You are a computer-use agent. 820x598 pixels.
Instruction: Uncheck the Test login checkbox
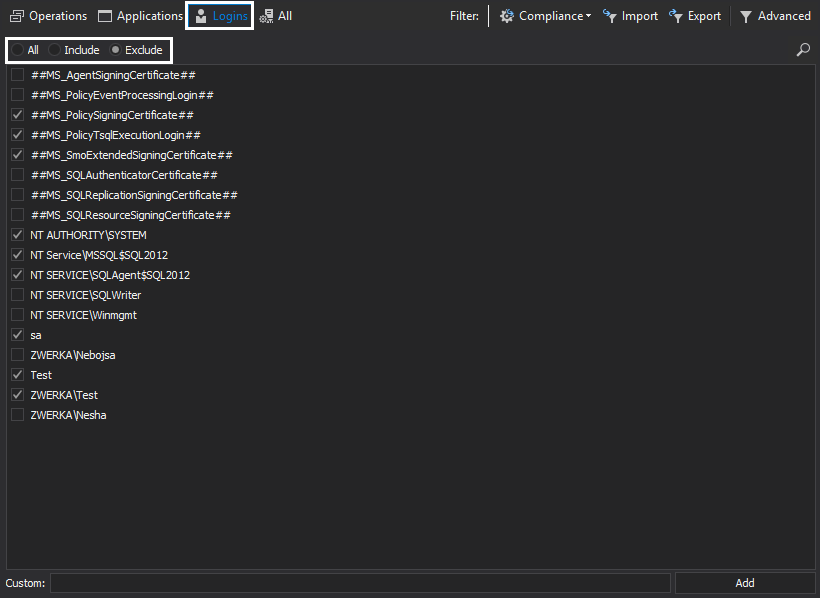tap(18, 375)
